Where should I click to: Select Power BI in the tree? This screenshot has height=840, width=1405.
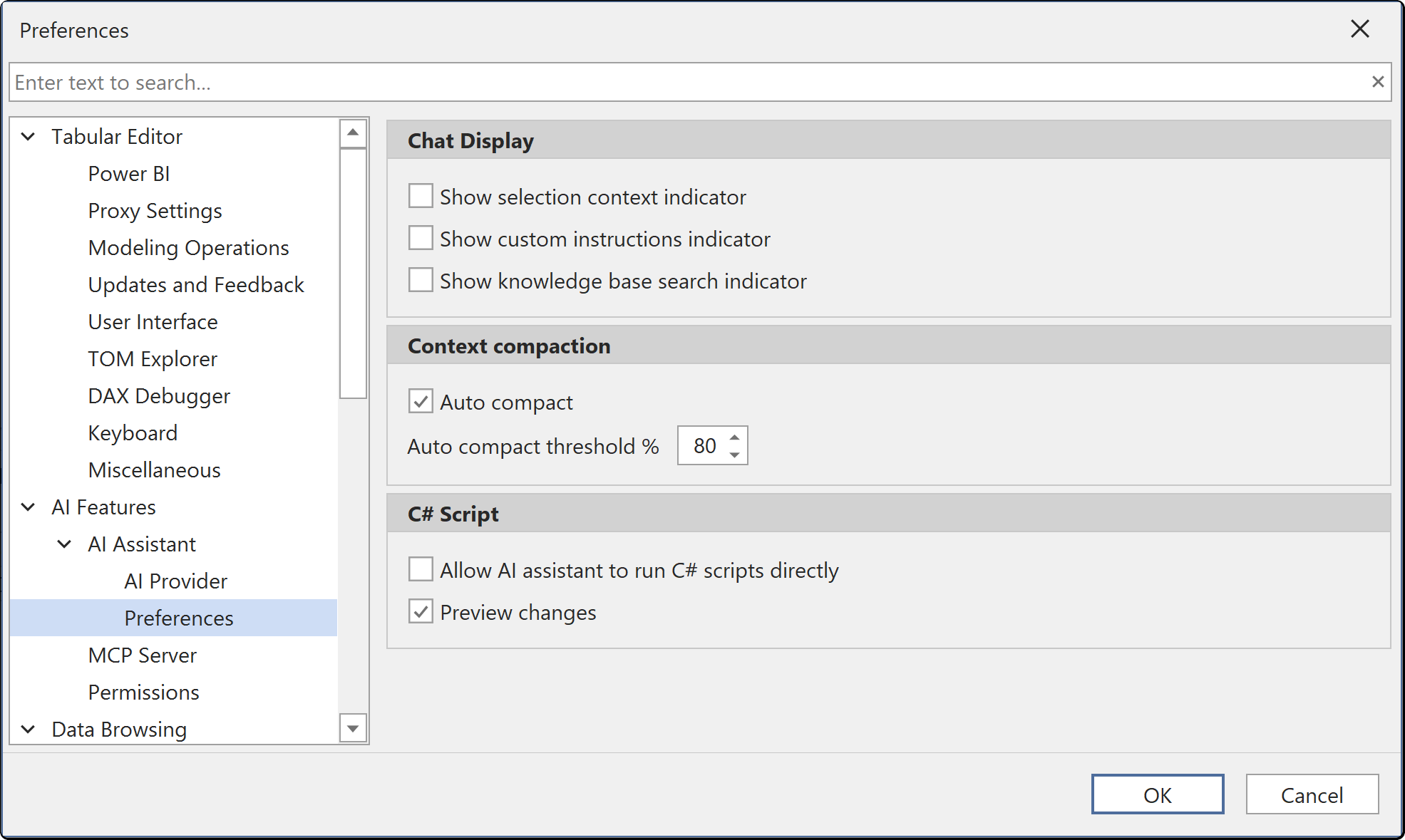[129, 173]
